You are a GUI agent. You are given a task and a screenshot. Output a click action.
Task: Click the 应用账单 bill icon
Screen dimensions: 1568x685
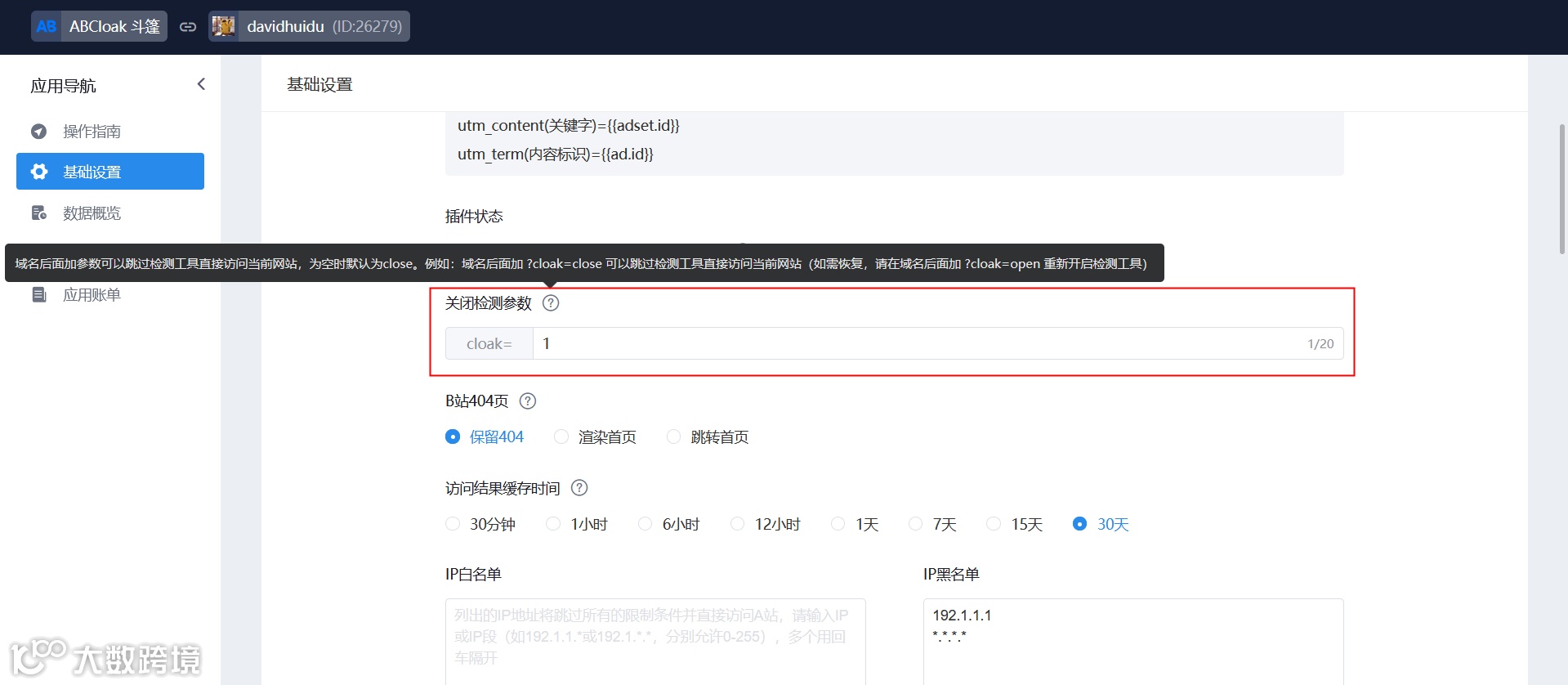pyautogui.click(x=38, y=294)
